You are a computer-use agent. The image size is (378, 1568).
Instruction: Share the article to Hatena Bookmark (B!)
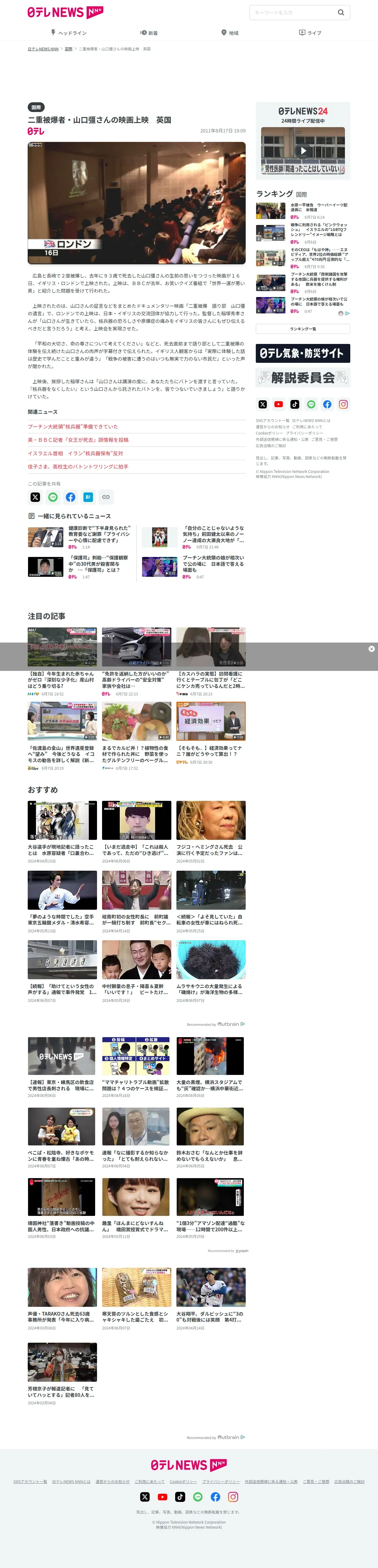click(x=88, y=497)
